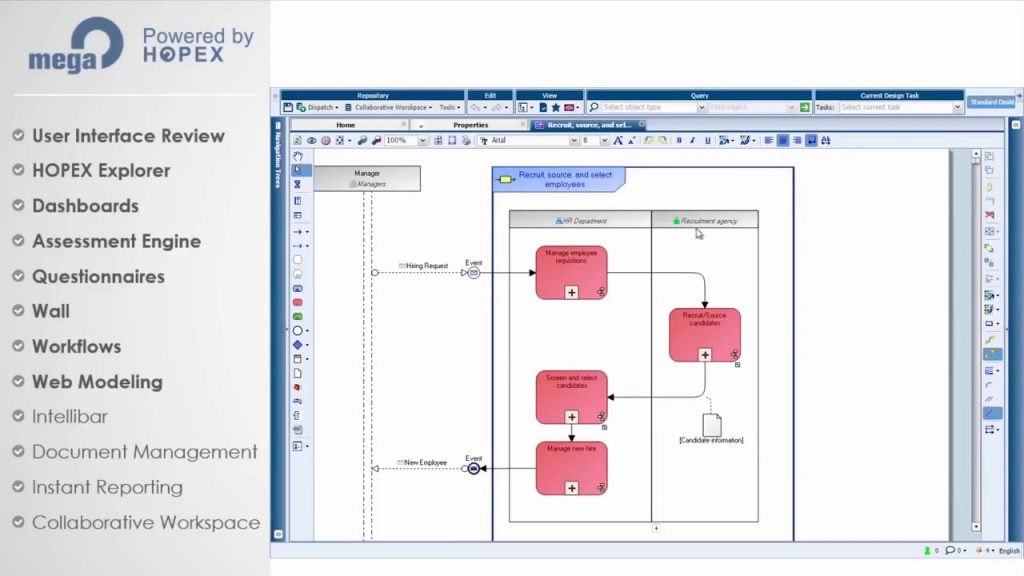
Task: Toggle bold text formatting
Action: click(679, 140)
